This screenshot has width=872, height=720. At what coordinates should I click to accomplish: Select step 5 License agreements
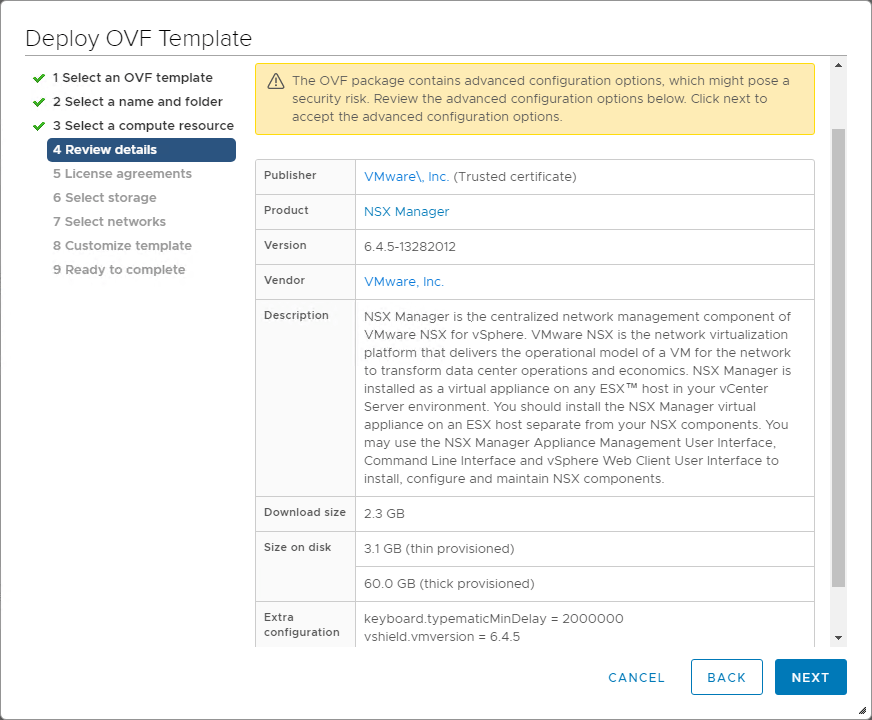[122, 173]
